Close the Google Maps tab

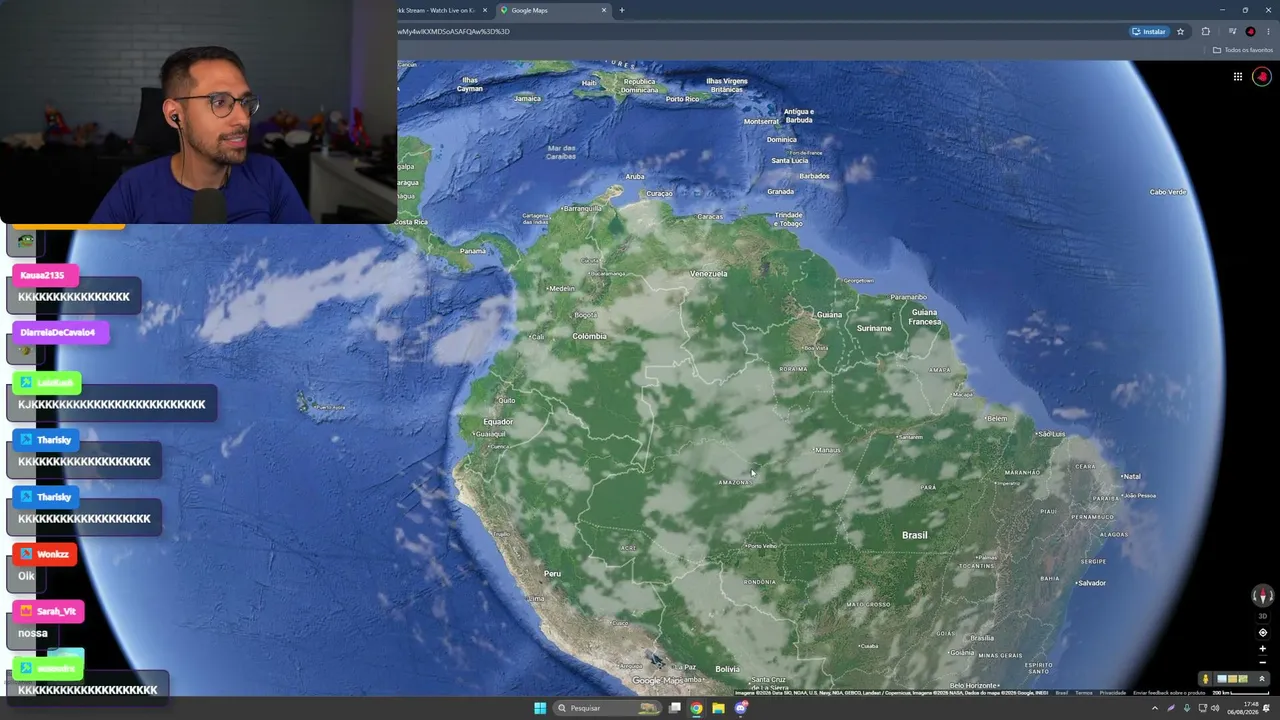(604, 10)
